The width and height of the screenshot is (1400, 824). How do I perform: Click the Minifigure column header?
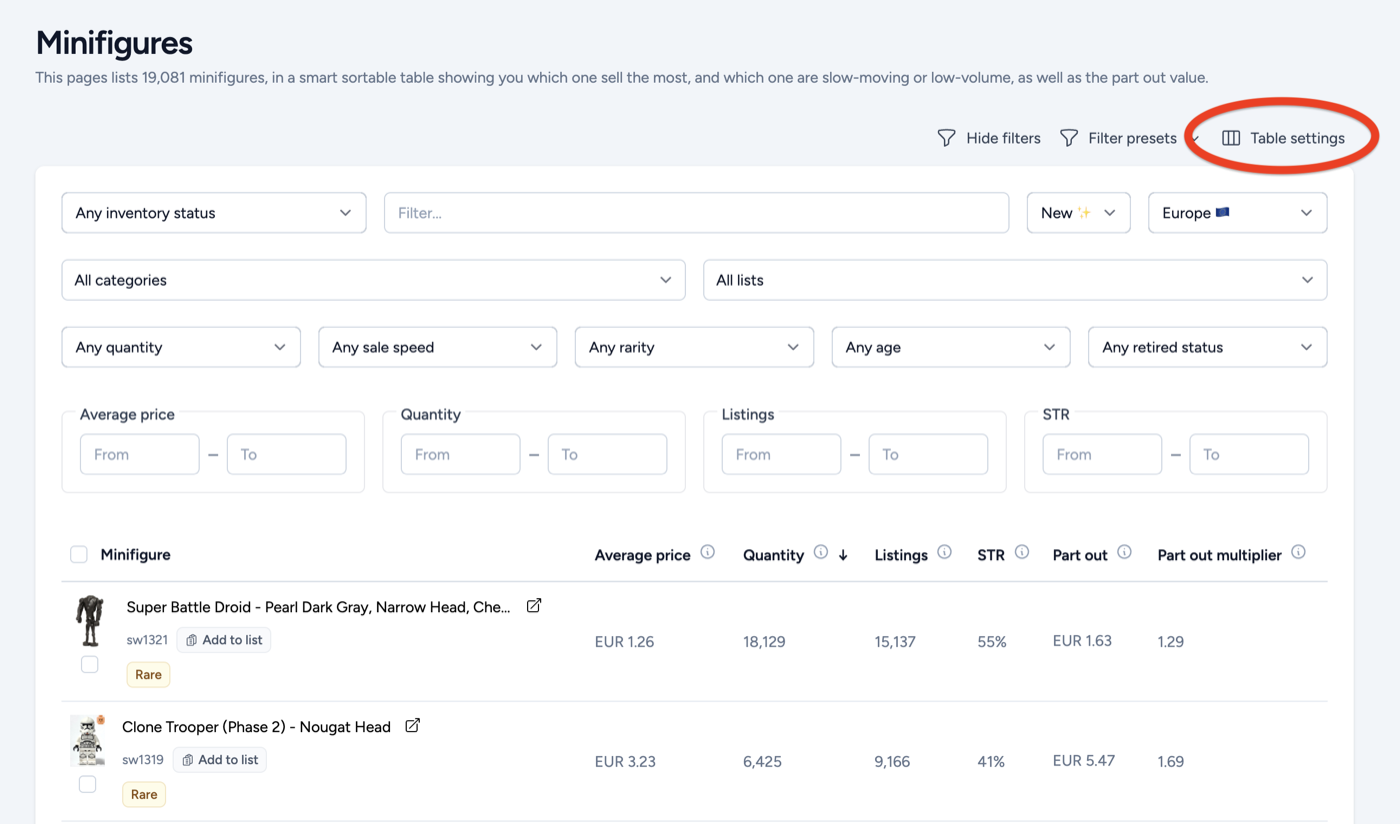click(x=135, y=555)
